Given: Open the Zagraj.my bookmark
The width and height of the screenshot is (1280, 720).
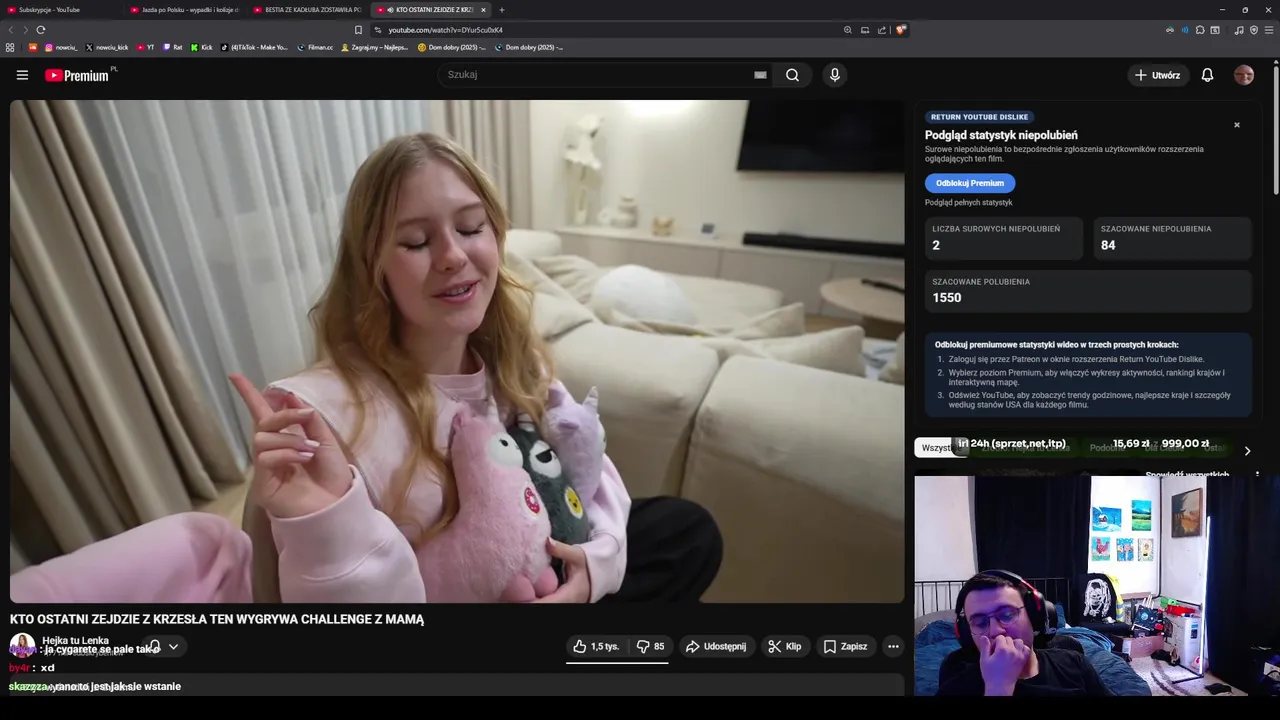Looking at the screenshot, I should tap(375, 47).
